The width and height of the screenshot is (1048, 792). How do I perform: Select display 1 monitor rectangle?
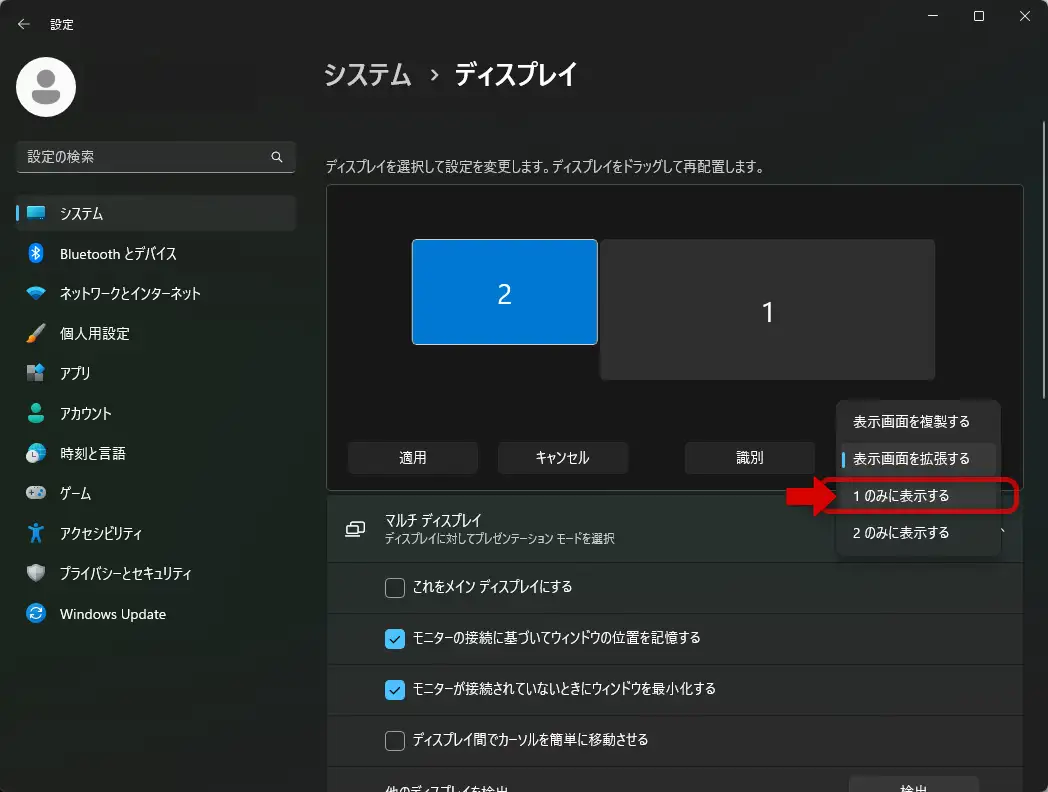click(x=767, y=311)
